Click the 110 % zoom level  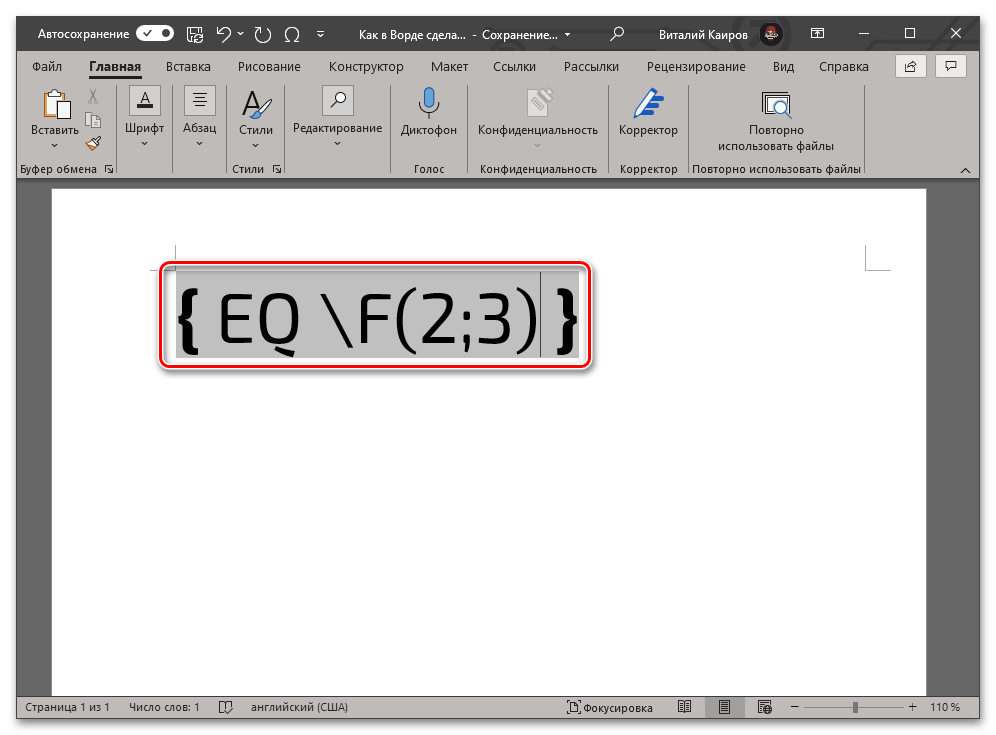(x=945, y=707)
